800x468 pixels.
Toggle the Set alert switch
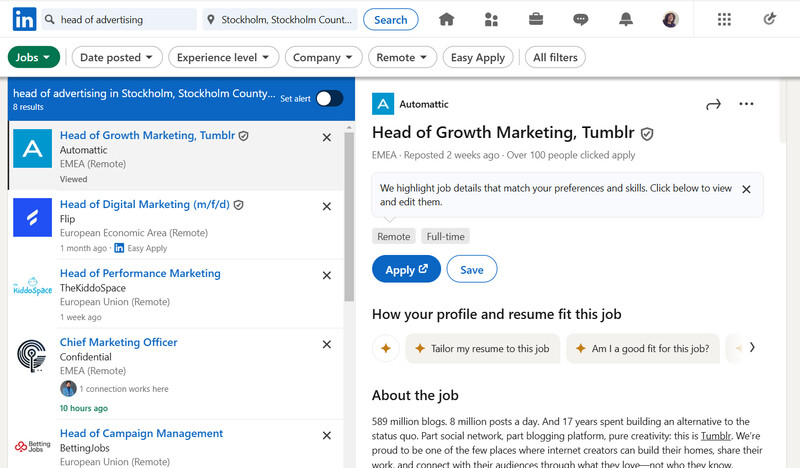[x=330, y=98]
